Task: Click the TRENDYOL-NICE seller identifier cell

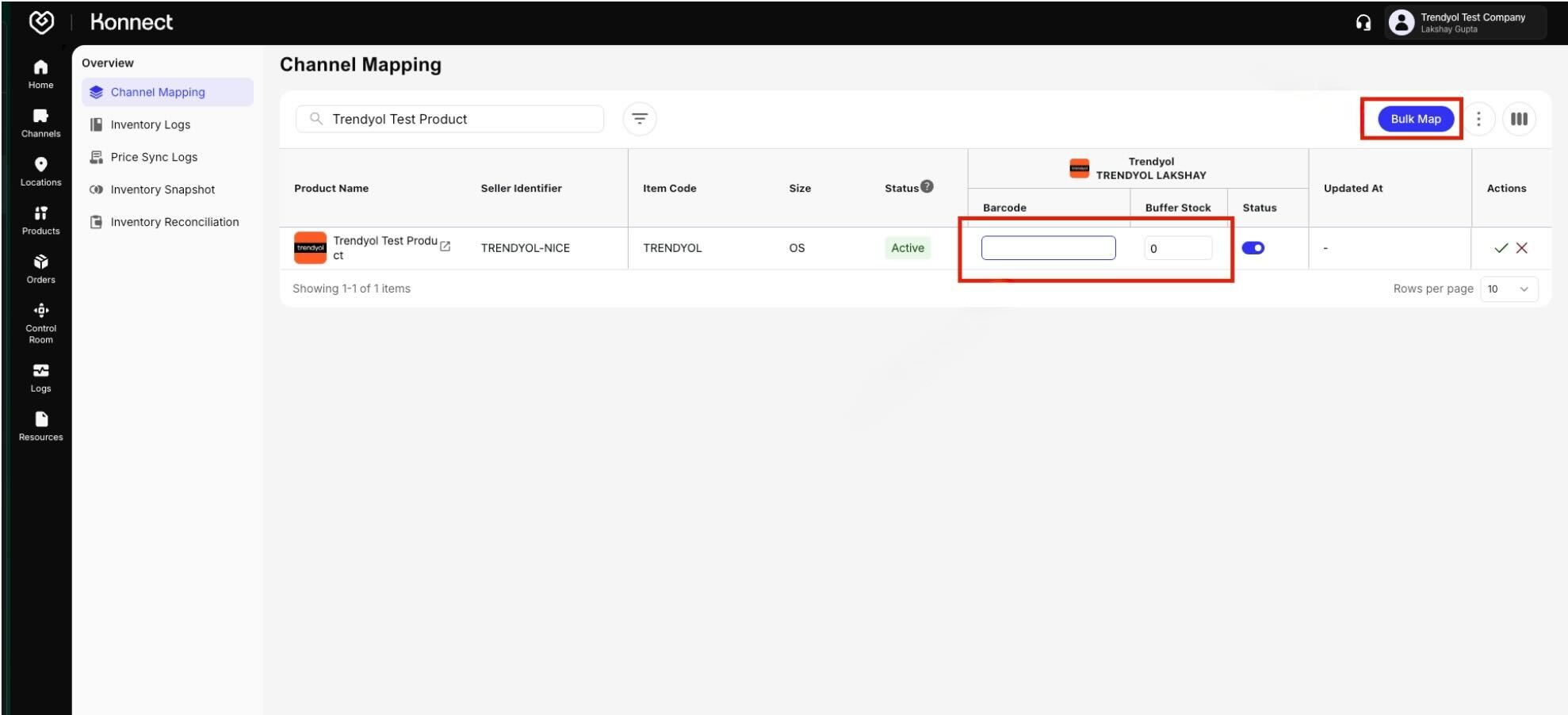Action: 526,248
